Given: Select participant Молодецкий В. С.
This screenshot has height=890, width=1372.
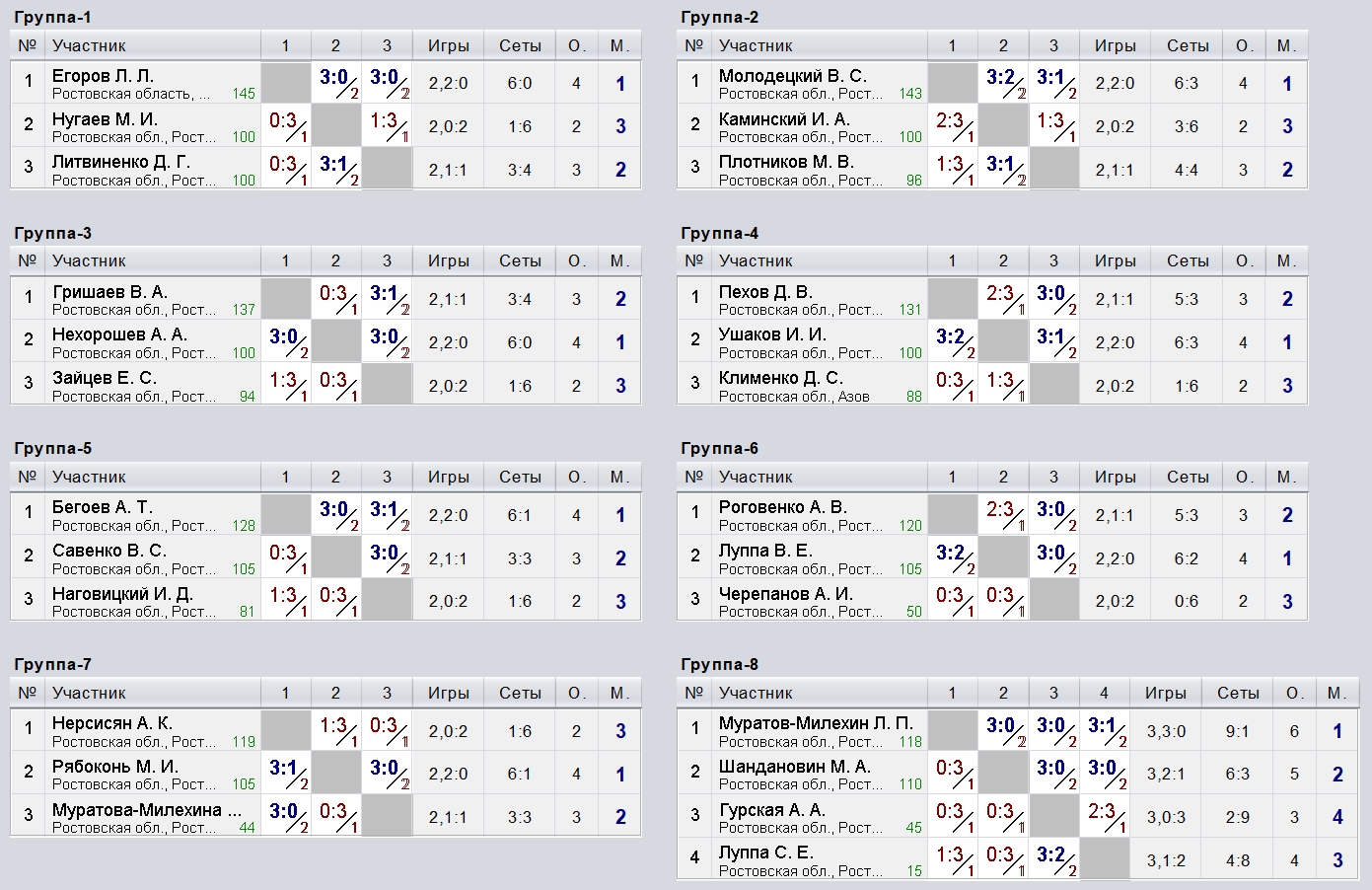Looking at the screenshot, I should tap(792, 76).
